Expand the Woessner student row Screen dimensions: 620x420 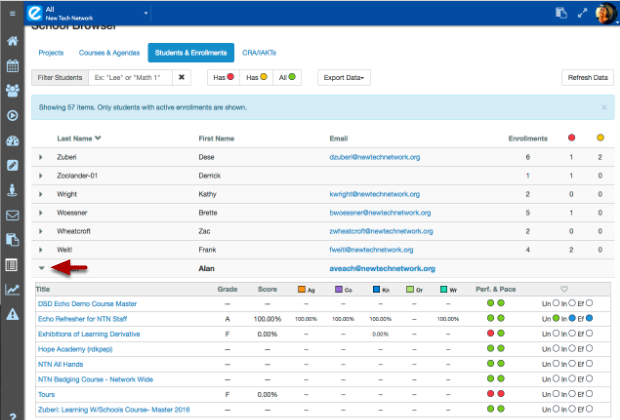(x=40, y=213)
